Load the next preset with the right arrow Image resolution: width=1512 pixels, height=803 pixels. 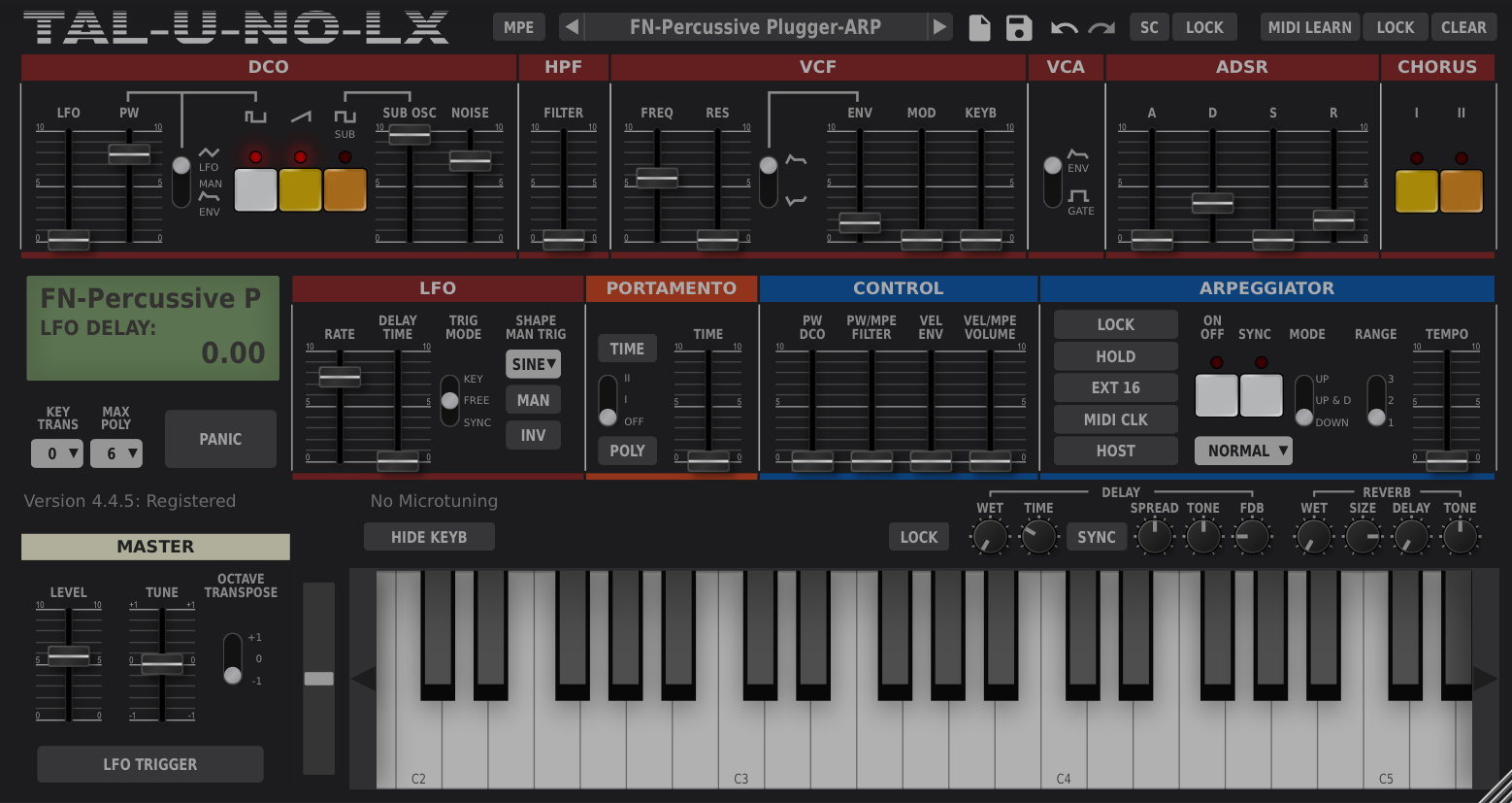(x=938, y=27)
